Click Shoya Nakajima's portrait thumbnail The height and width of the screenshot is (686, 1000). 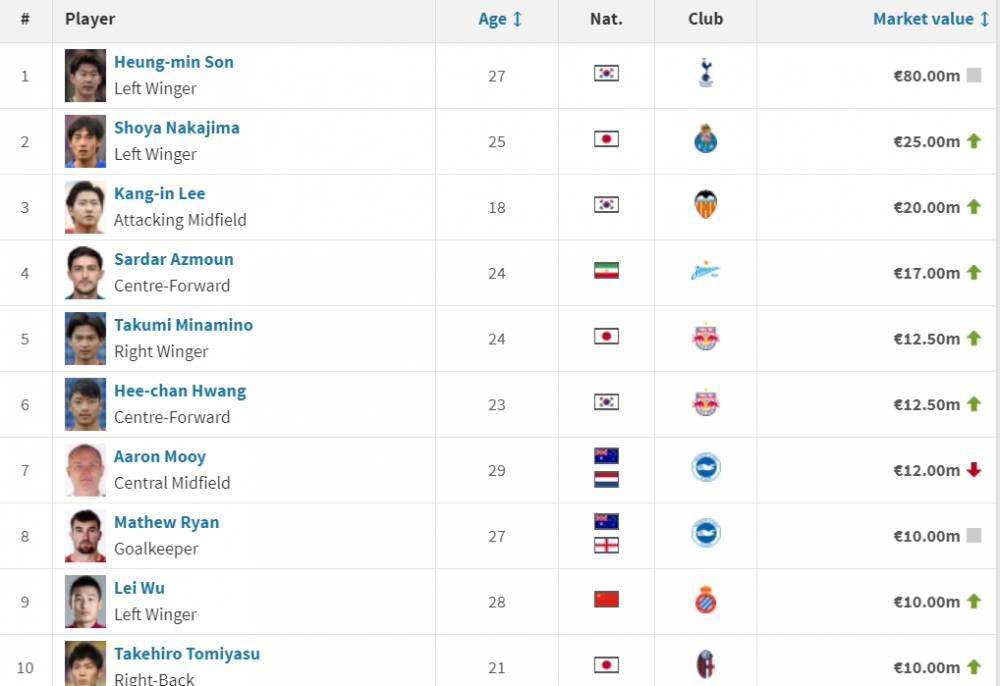pyautogui.click(x=85, y=141)
